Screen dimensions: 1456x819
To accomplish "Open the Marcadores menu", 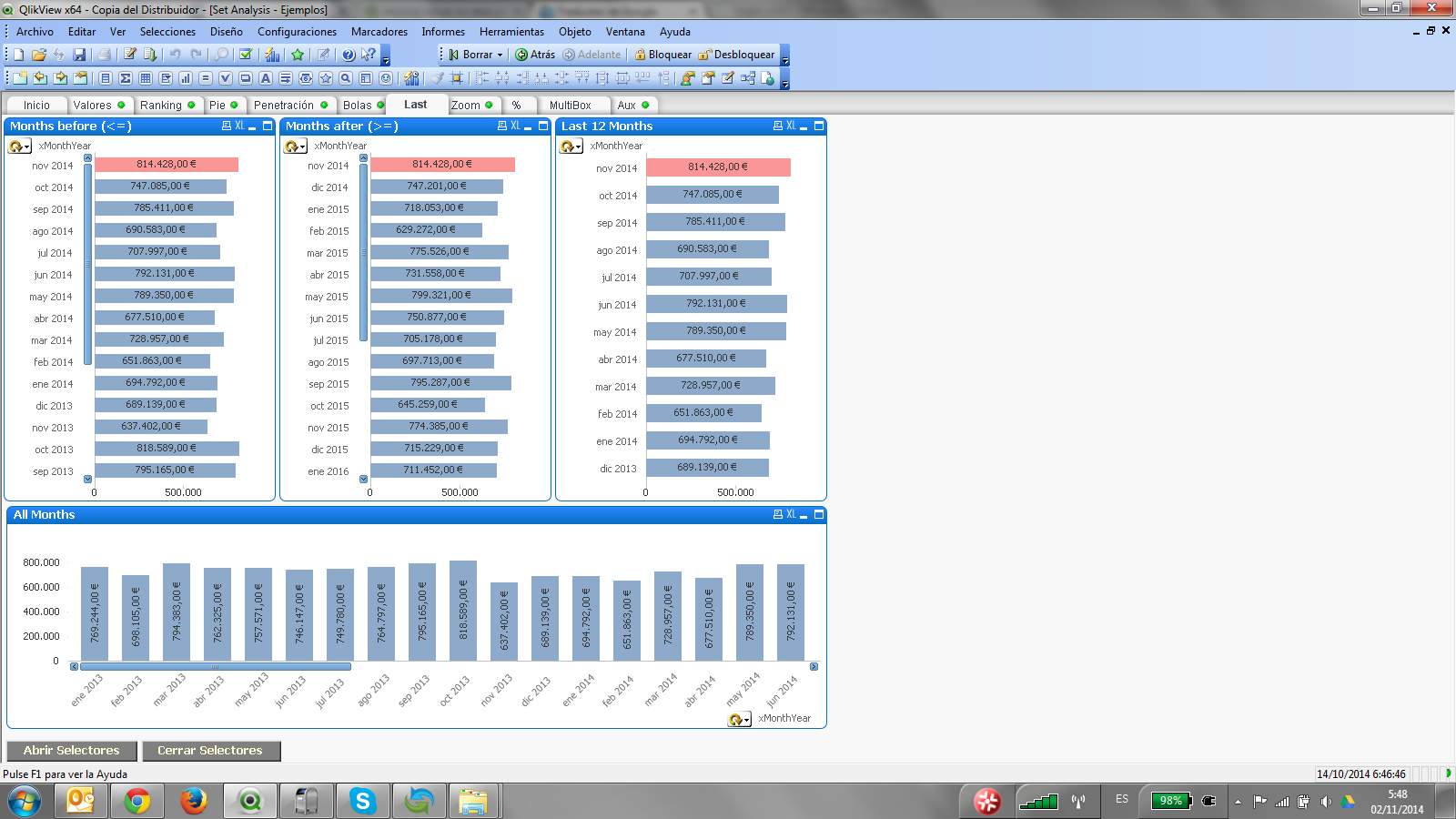I will coord(379,32).
